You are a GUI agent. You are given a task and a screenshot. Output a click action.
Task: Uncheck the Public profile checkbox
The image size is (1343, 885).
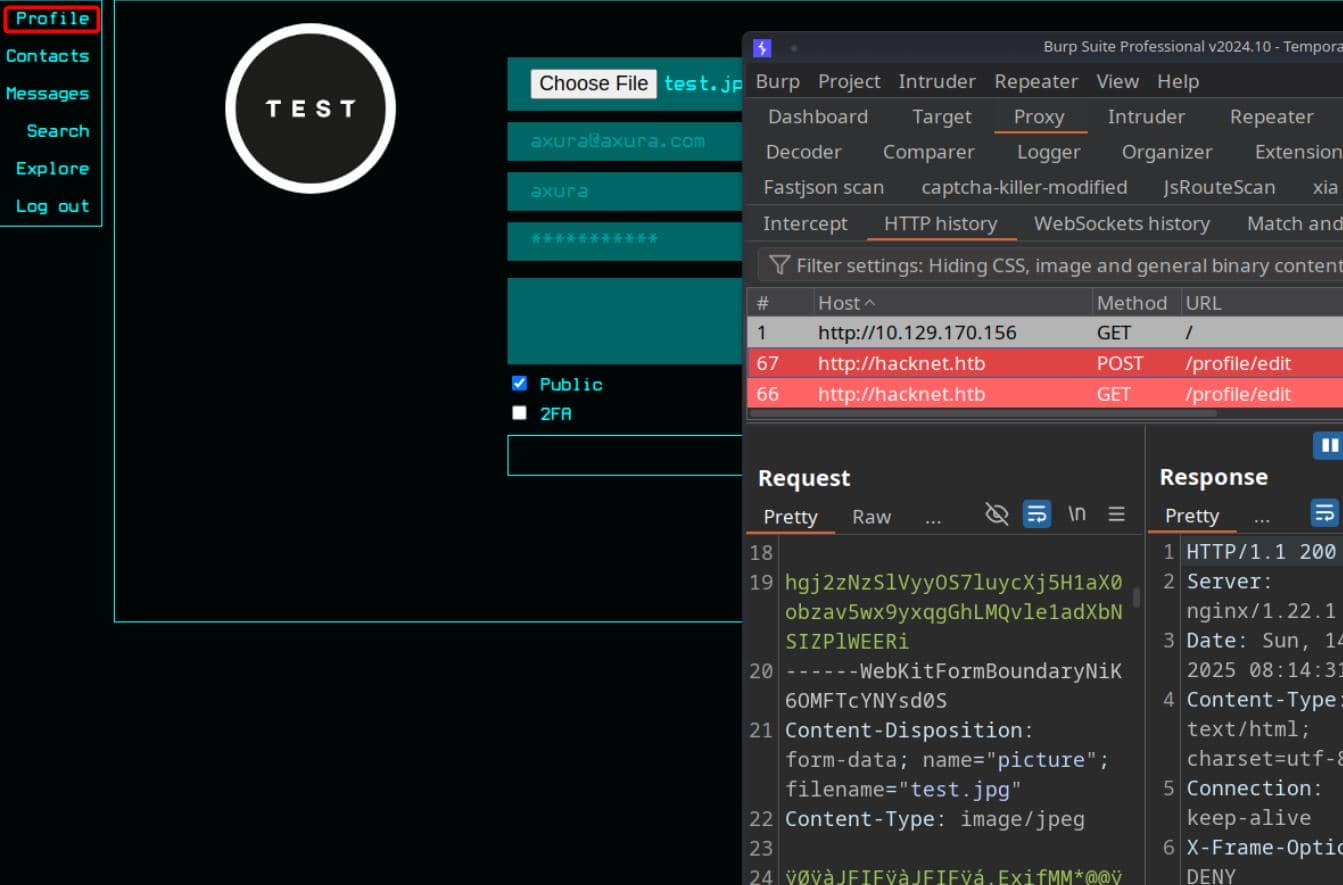(x=519, y=383)
